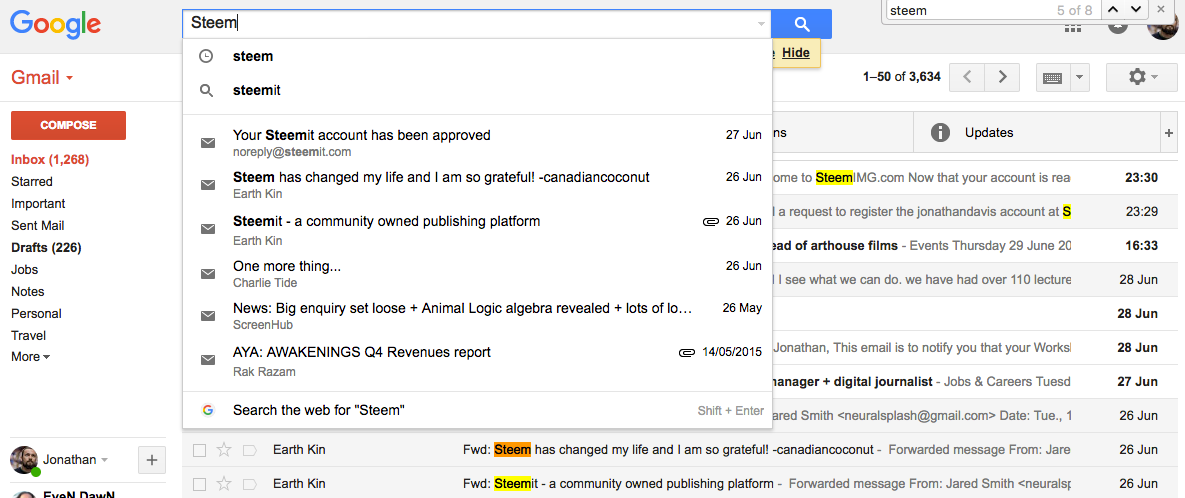Toggle importance marker on 'Steemit - a community' email

pos(249,483)
